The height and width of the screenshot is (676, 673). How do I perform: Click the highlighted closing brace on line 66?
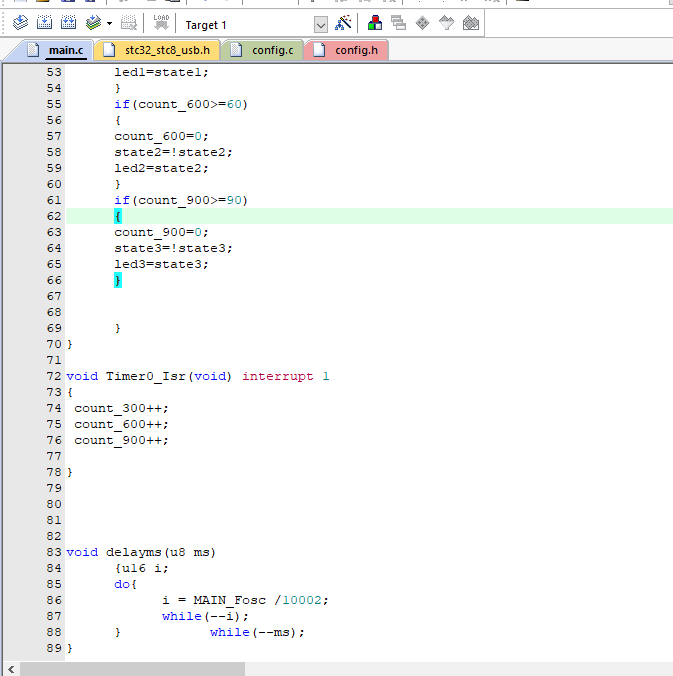(118, 280)
